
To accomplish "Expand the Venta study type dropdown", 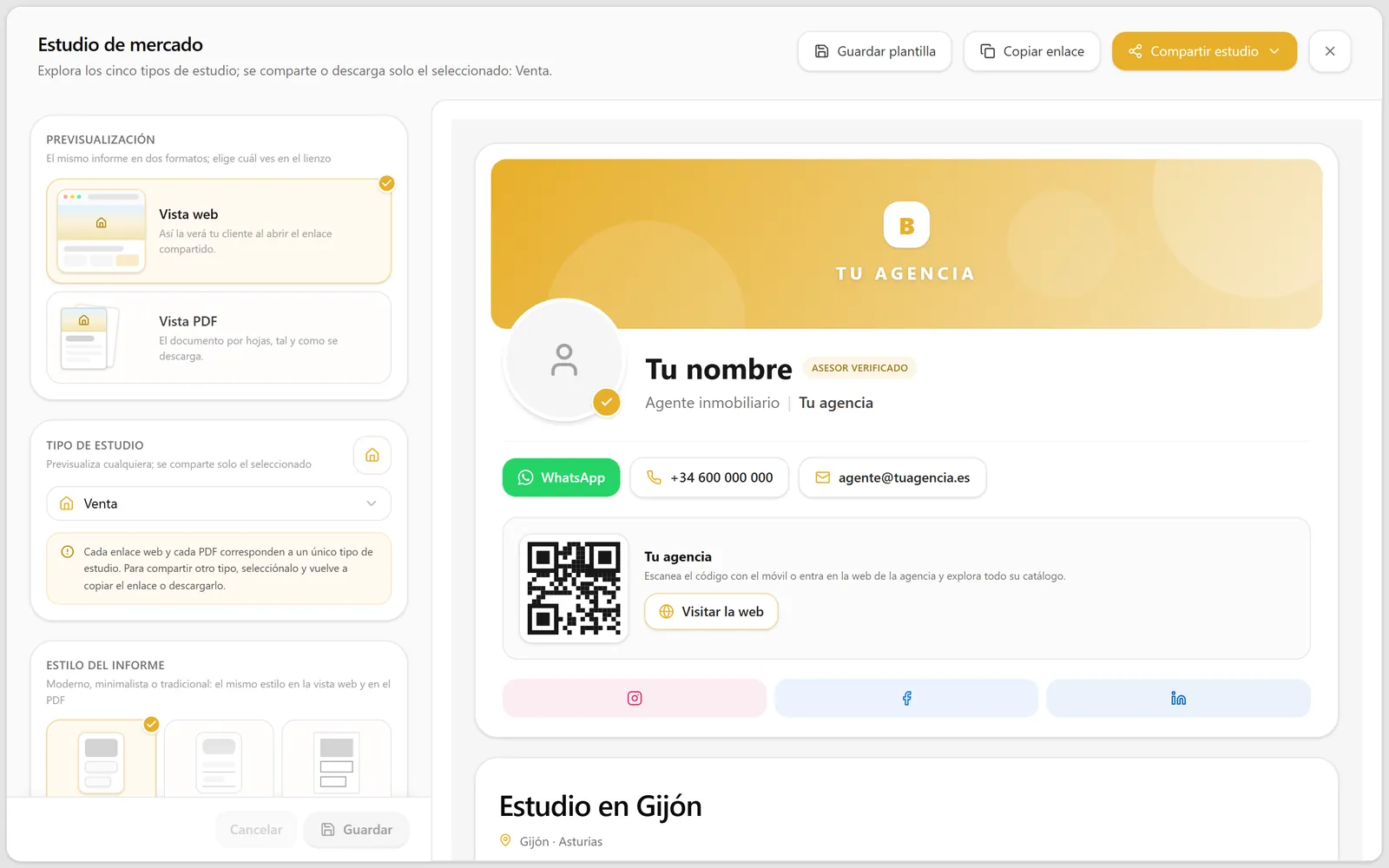I will pos(219,503).
